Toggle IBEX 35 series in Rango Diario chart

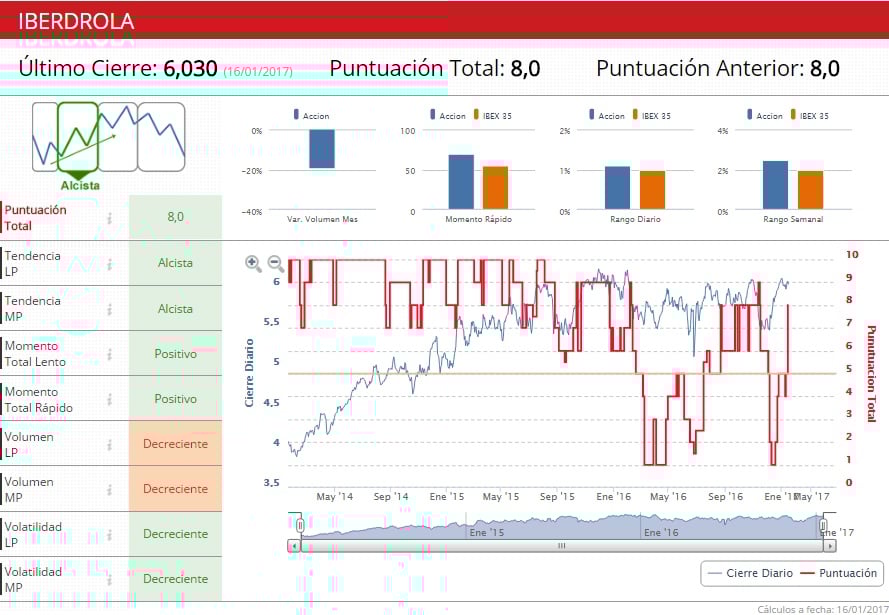(x=651, y=115)
